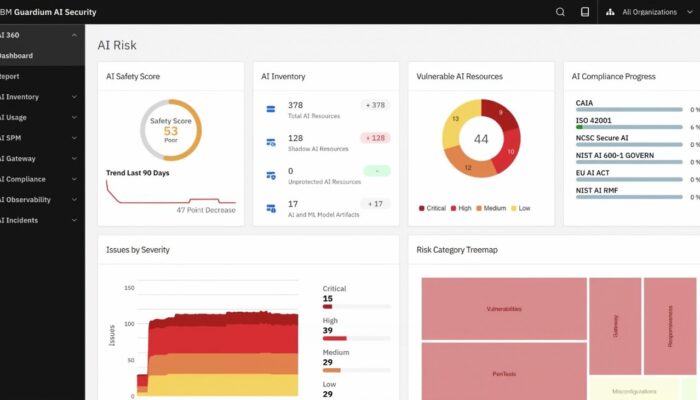Click the Critical 15 severity bar

click(356, 307)
